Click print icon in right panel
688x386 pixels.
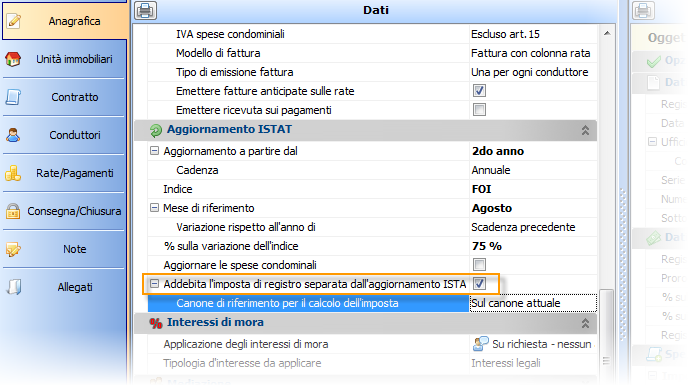pyautogui.click(x=643, y=10)
